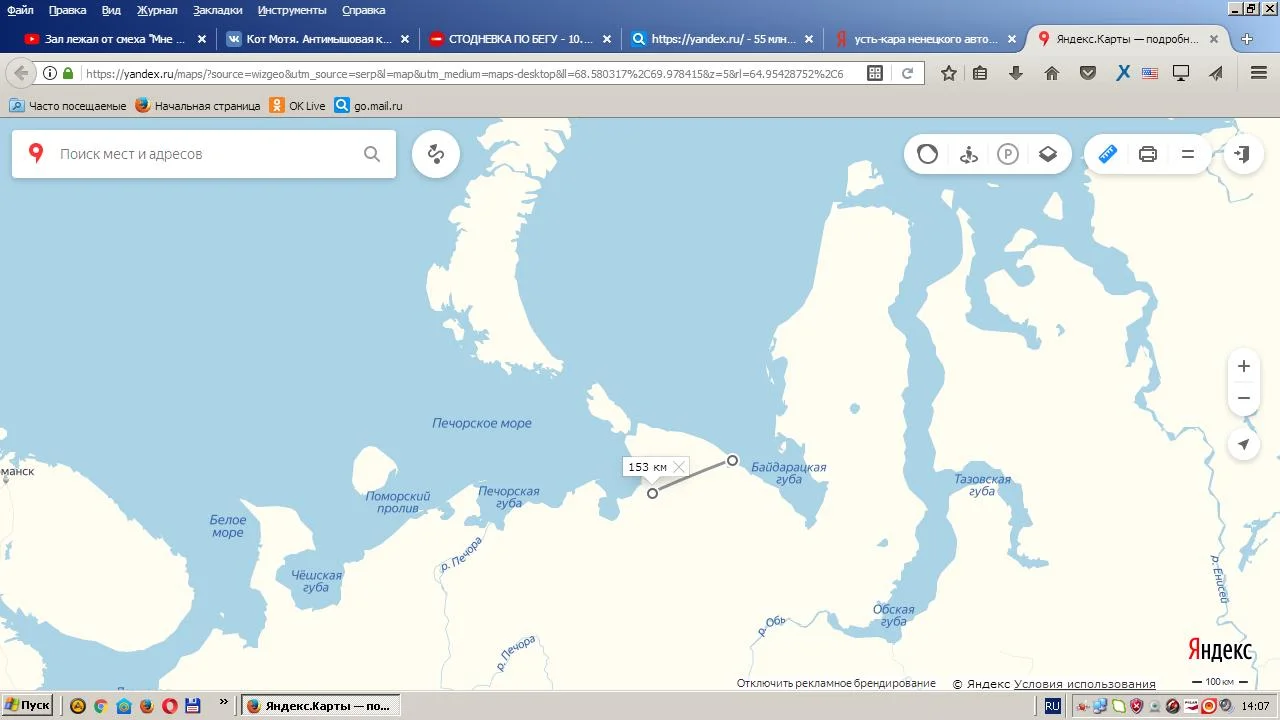Image resolution: width=1280 pixels, height=720 pixels.
Task: Switch to the yandex.ru 55 млн tab
Action: click(x=723, y=39)
